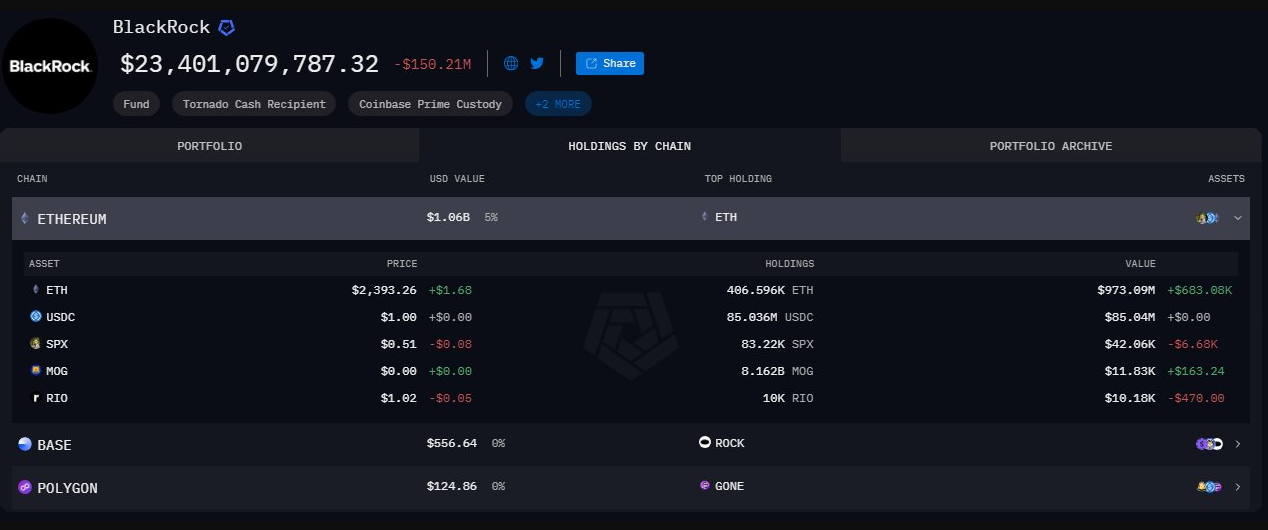Switch to the HOLDINGS BY CHAIN tab

click(630, 146)
